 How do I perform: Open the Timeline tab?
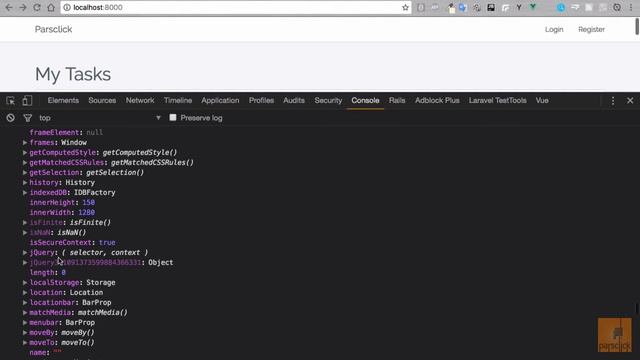178,100
